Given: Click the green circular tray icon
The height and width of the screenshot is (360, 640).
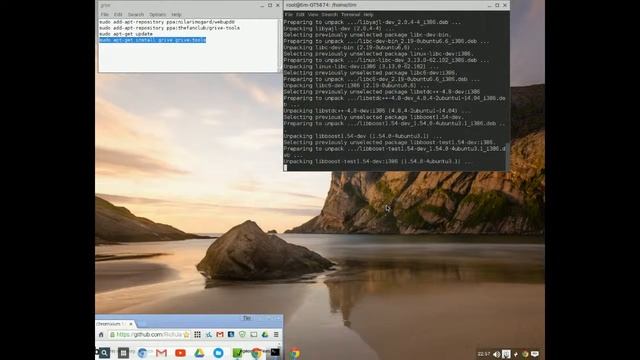Looking at the screenshot, I should (525, 354).
